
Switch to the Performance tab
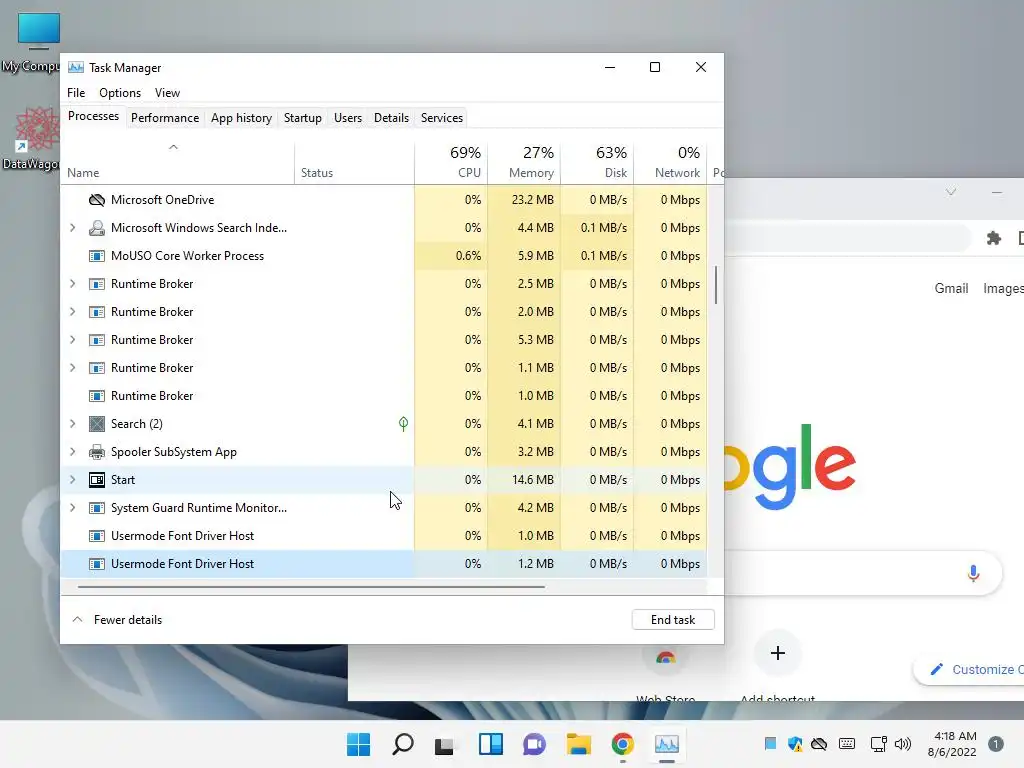(165, 118)
